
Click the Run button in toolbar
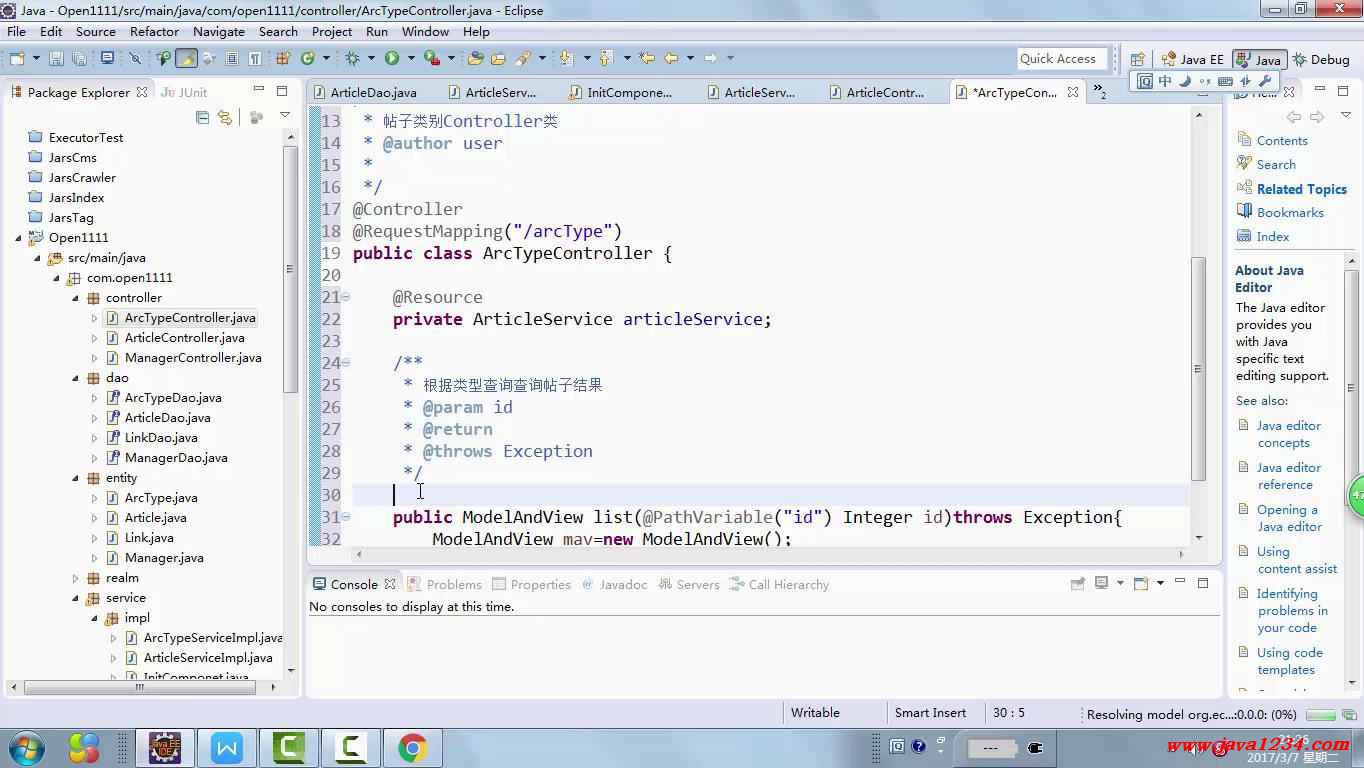tap(392, 58)
